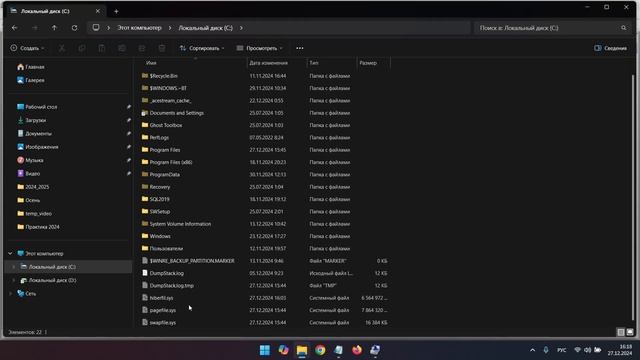640x360 pixels.
Task: Switch to large thumbnails view icon
Action: [x=630, y=332]
